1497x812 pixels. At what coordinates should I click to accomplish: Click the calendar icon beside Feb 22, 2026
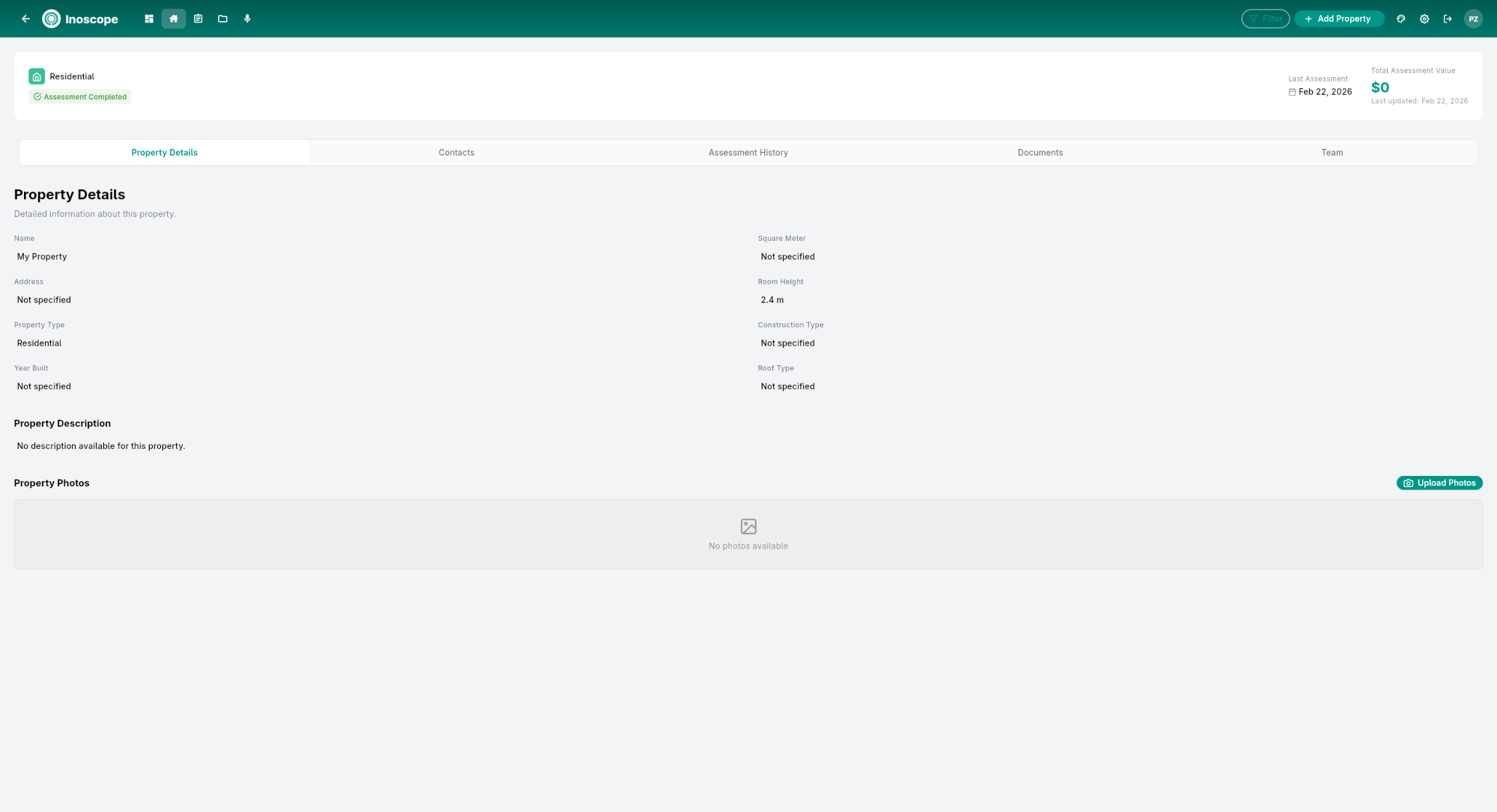click(x=1292, y=91)
